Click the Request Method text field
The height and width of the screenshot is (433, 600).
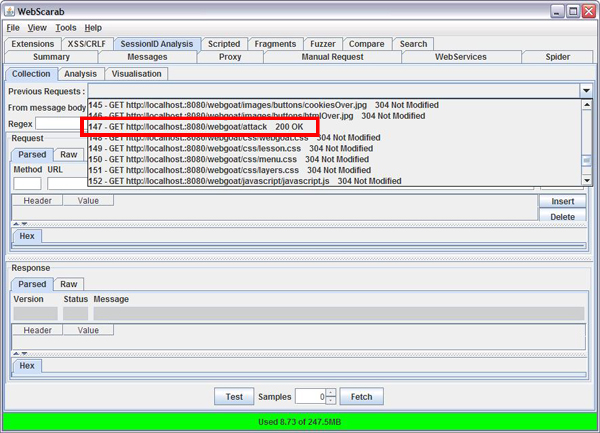tap(27, 183)
